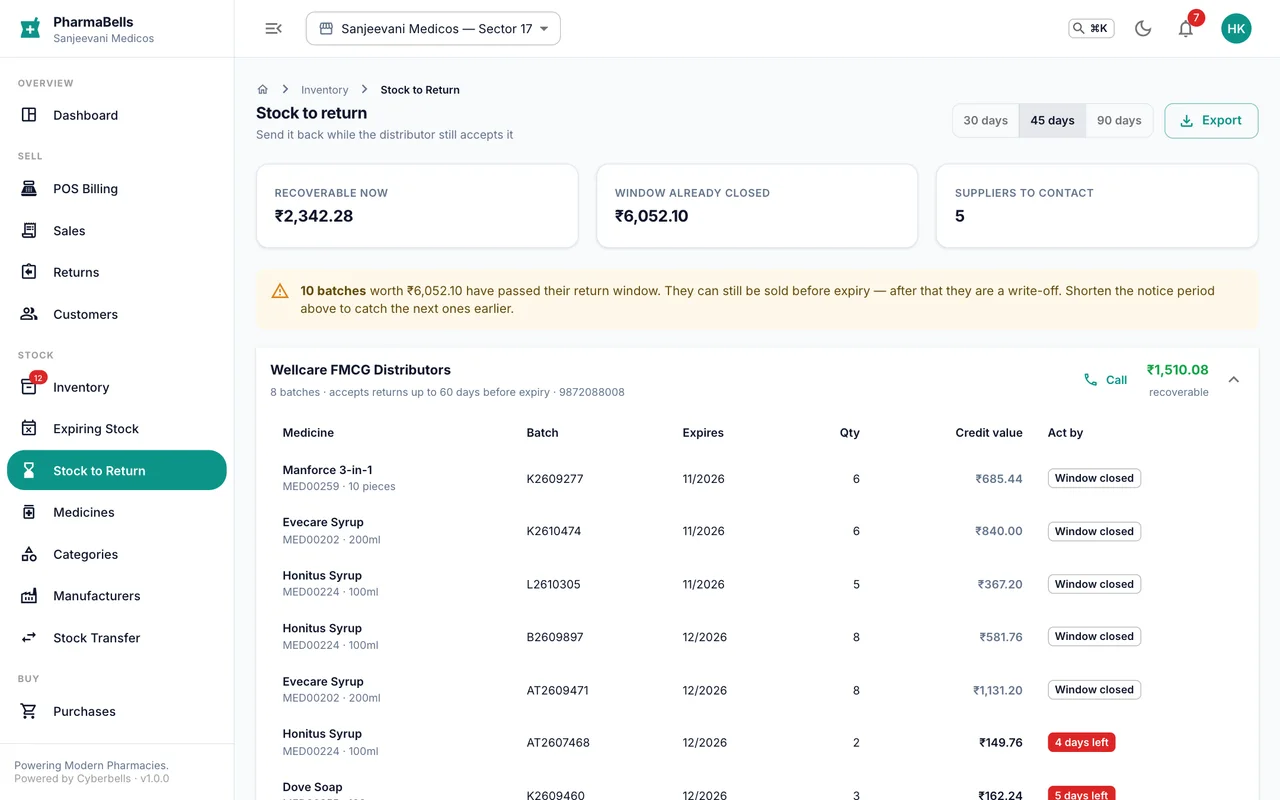Click the Sales receipt icon in the sidebar
This screenshot has width=1280, height=800.
pos(29,230)
